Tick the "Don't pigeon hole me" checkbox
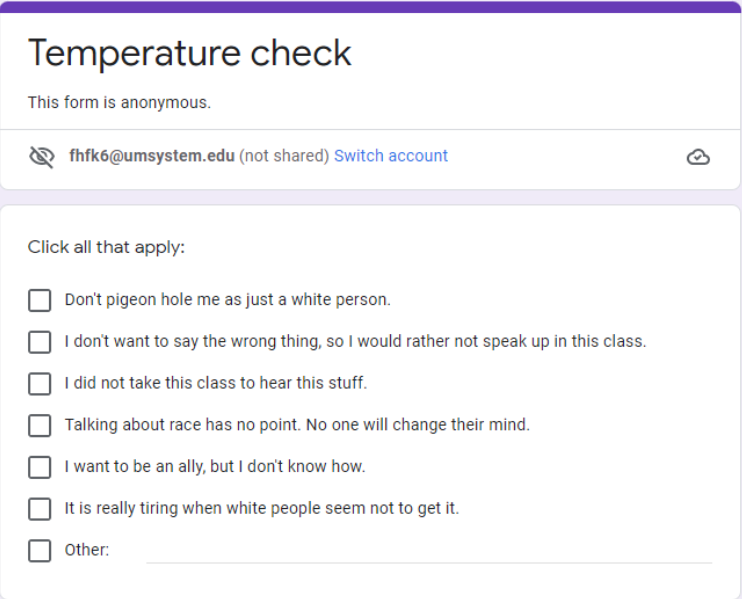Screen dimensions: 742x599 click(x=40, y=300)
